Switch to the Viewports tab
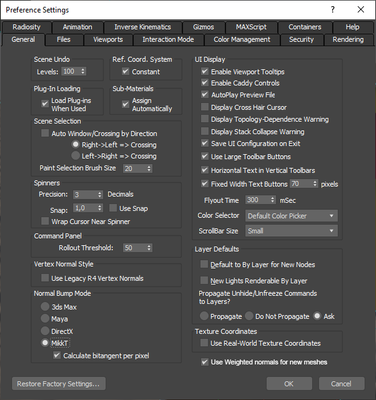 (108, 40)
